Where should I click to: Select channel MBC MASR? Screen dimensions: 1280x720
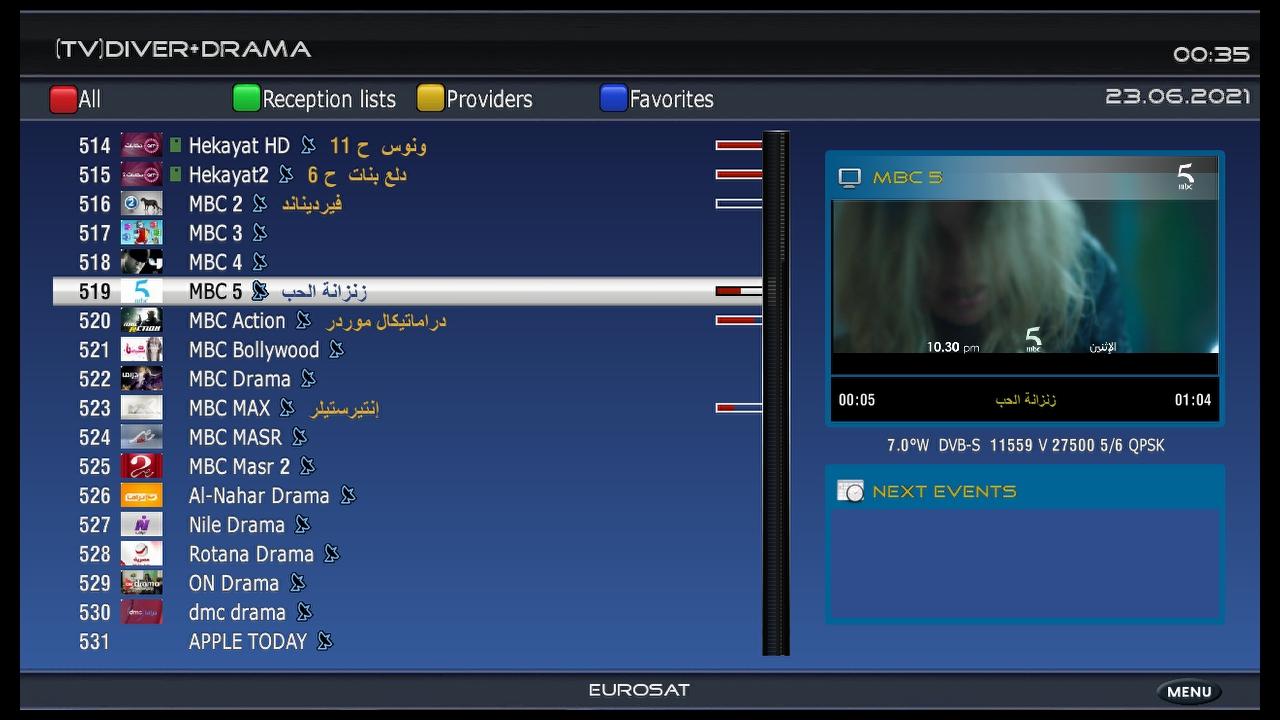pos(408,437)
